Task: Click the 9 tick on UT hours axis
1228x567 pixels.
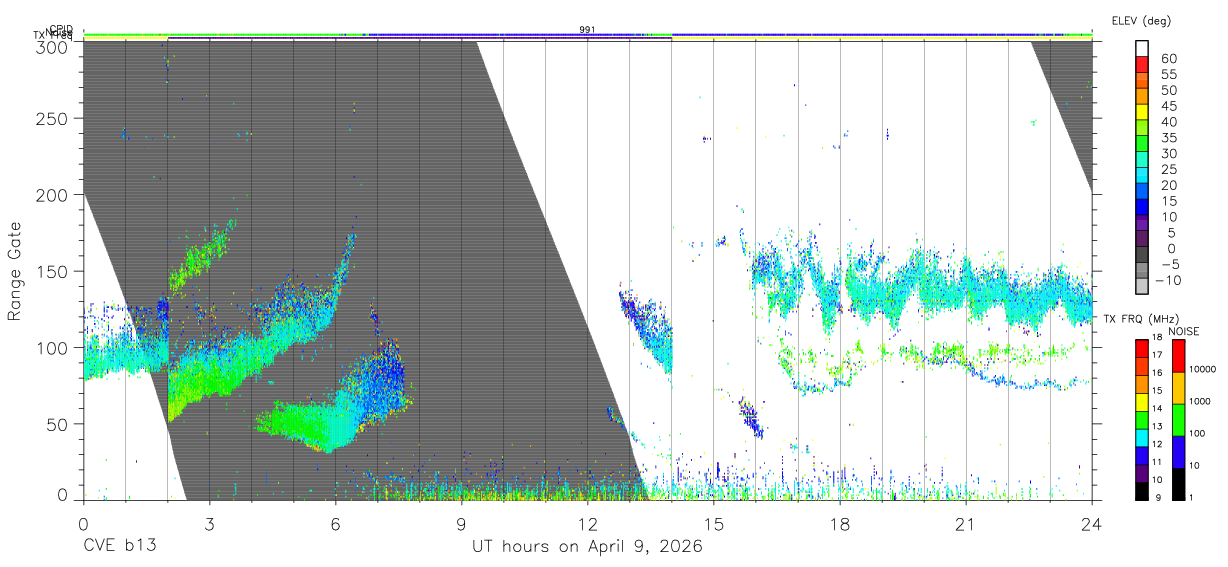Action: [461, 524]
